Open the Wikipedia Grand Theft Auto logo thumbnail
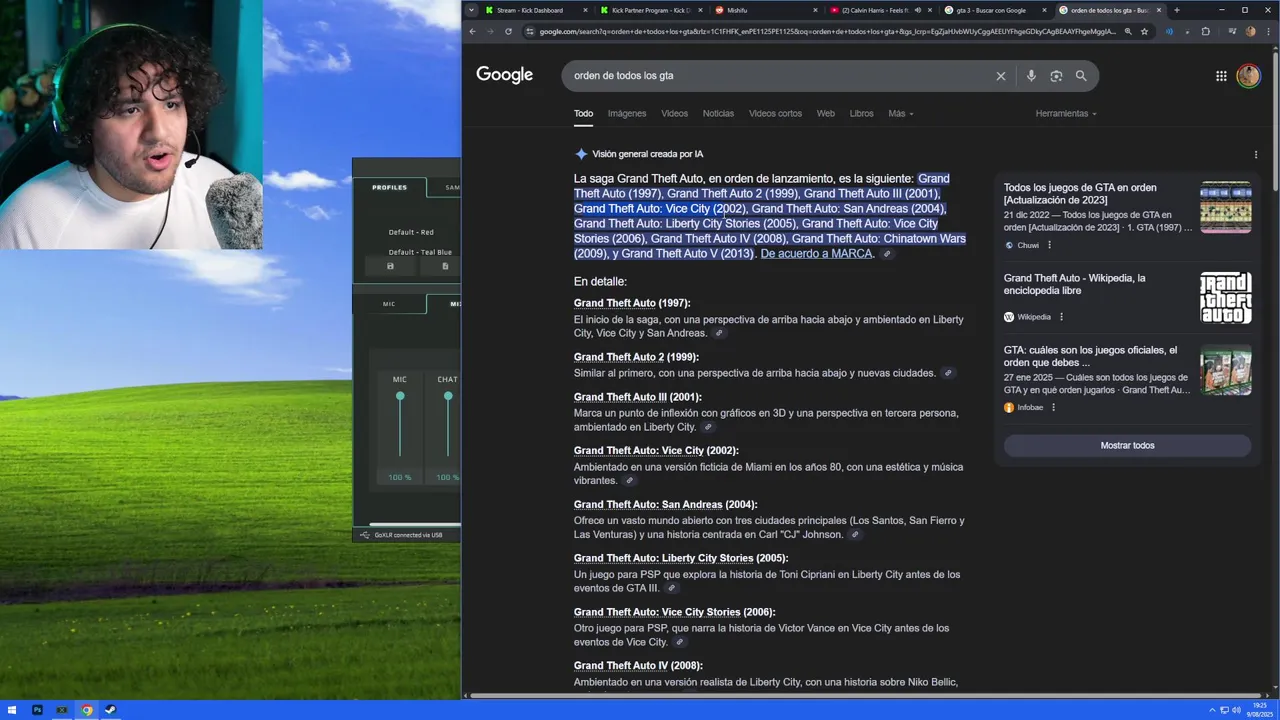 click(1226, 298)
